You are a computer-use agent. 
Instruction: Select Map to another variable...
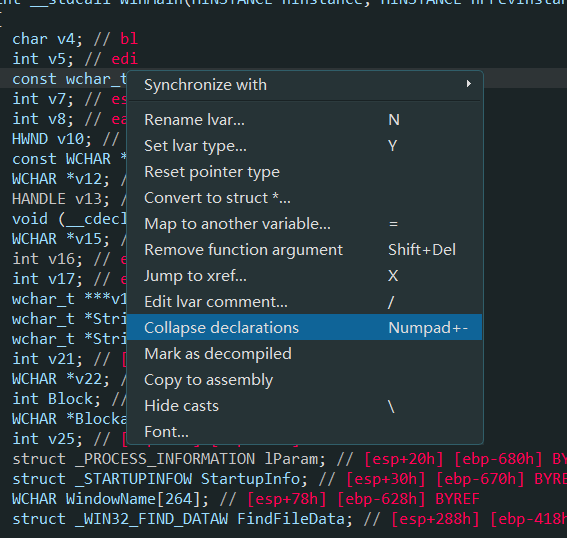(305, 224)
